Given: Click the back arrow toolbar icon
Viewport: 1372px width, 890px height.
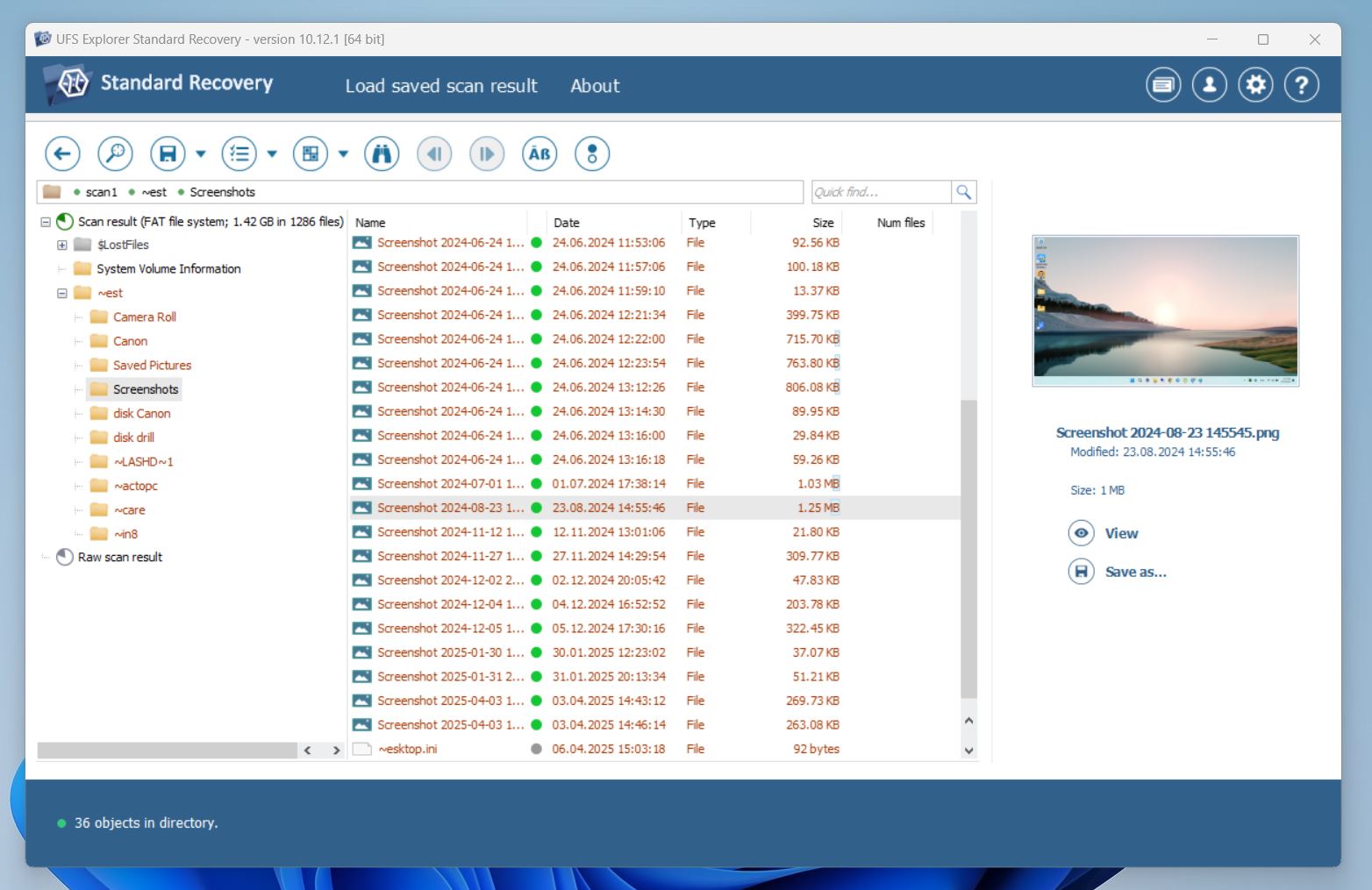Looking at the screenshot, I should (62, 154).
